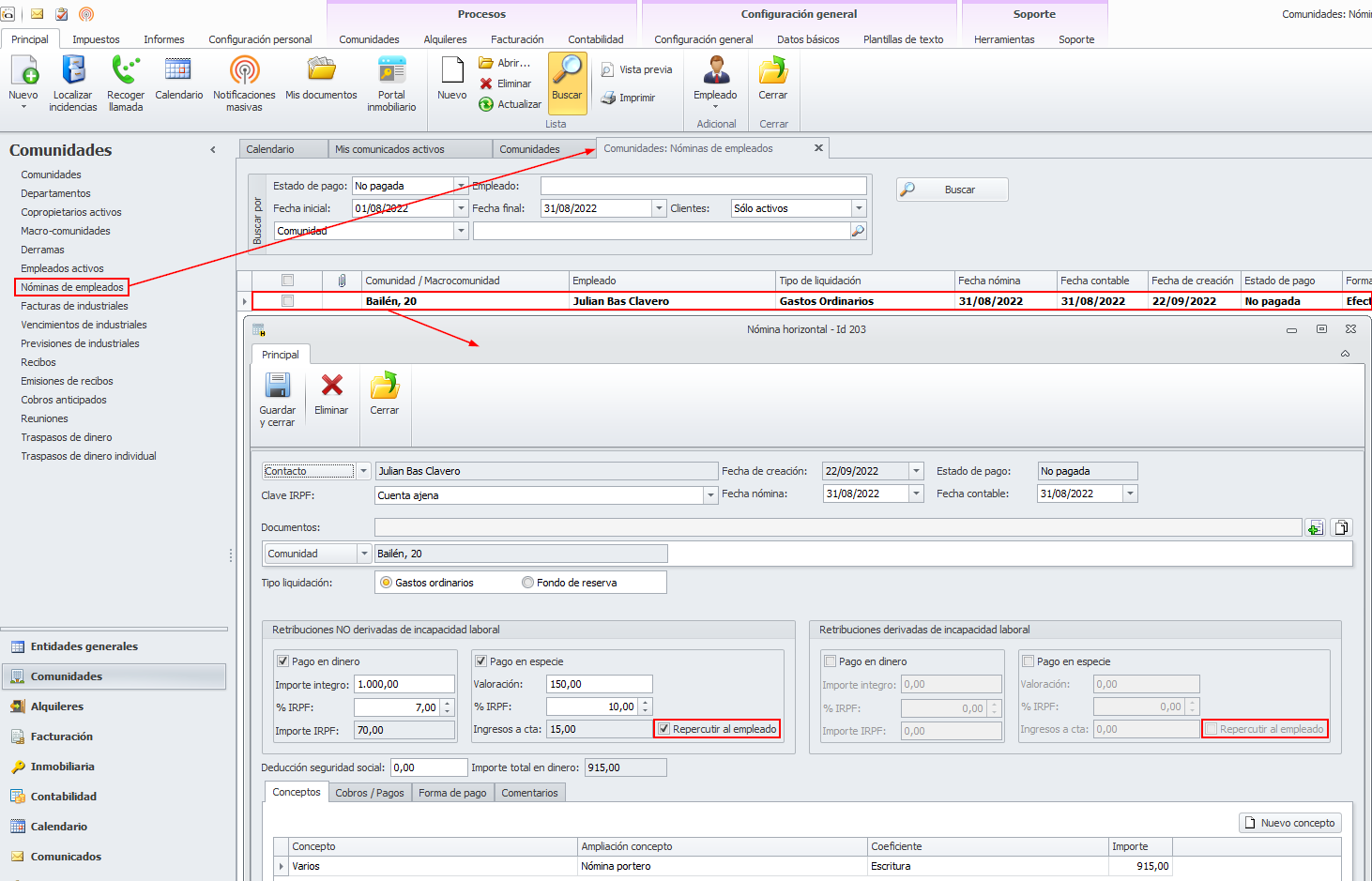The image size is (1372, 881).
Task: Click the Nuevo concepto button
Action: [1289, 823]
